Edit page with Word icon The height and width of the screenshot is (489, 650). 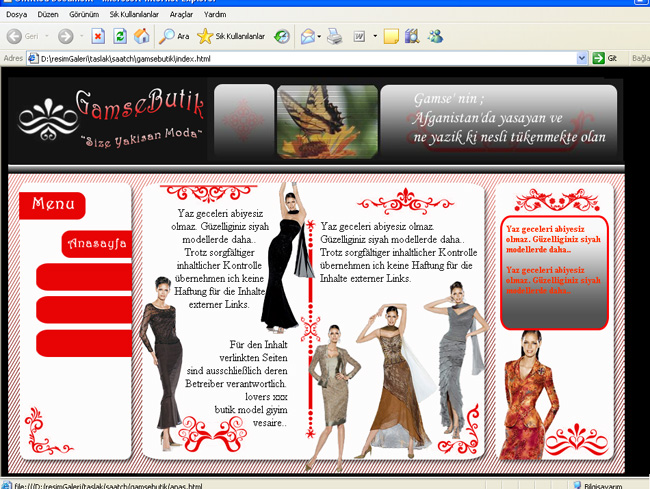tap(359, 36)
